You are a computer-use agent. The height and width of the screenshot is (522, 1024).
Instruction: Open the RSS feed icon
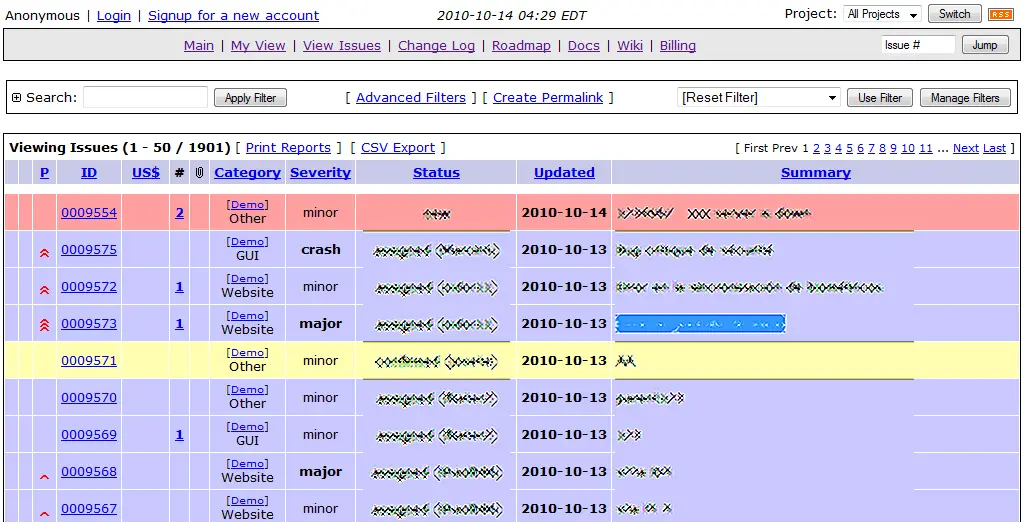tap(1000, 14)
